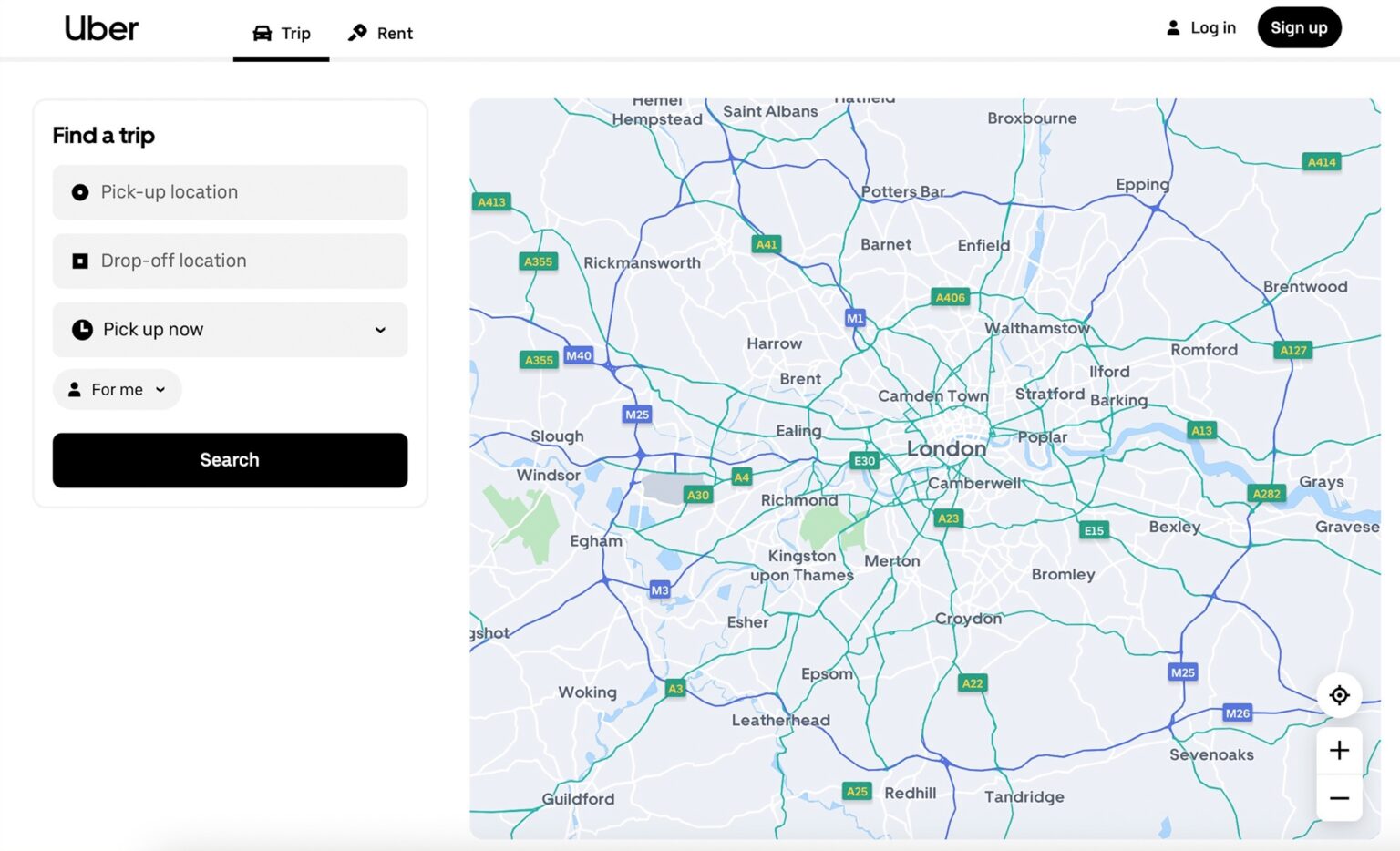Click the A414 road shield
The image size is (1400, 851).
tap(1322, 162)
